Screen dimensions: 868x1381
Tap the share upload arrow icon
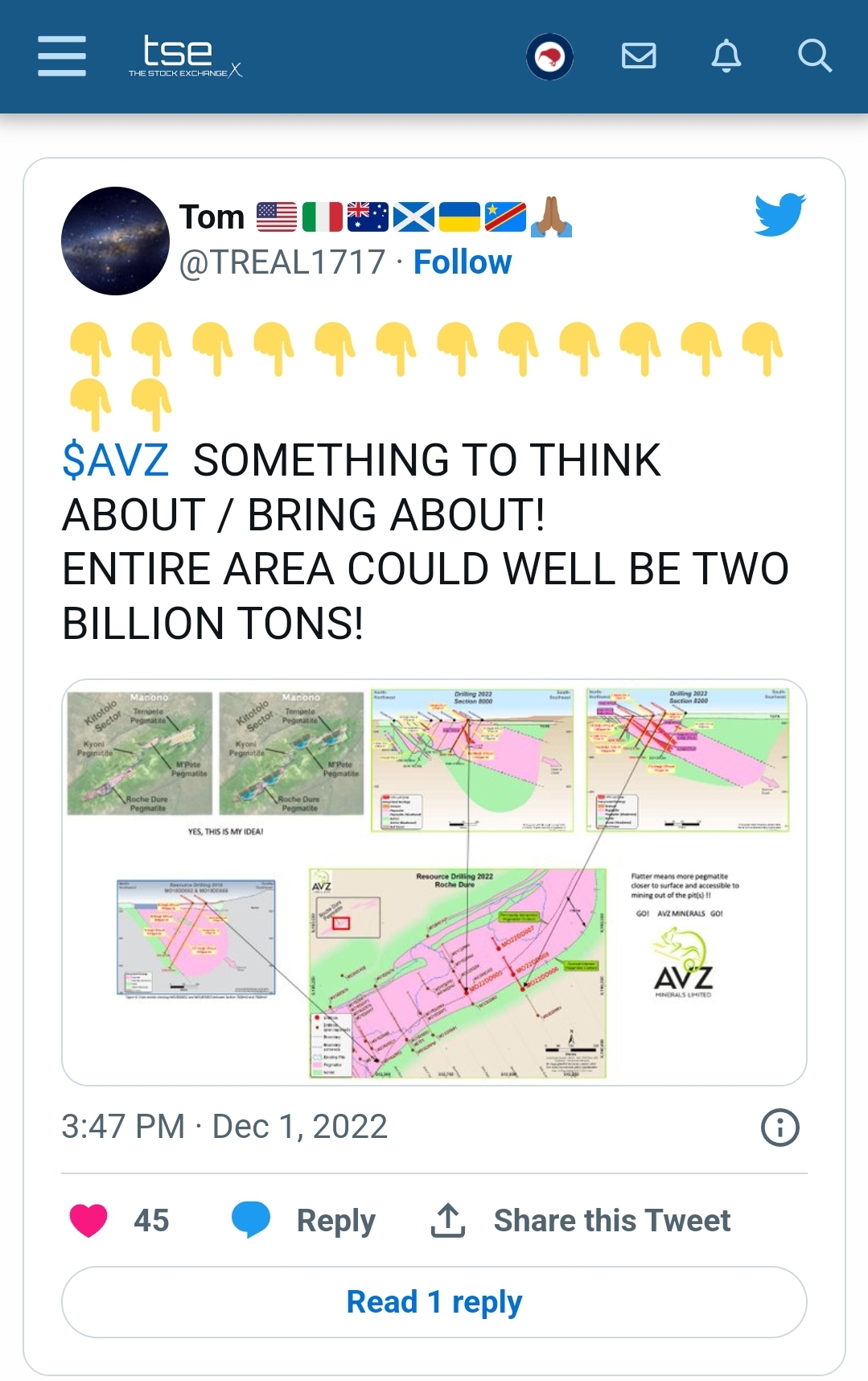448,1220
